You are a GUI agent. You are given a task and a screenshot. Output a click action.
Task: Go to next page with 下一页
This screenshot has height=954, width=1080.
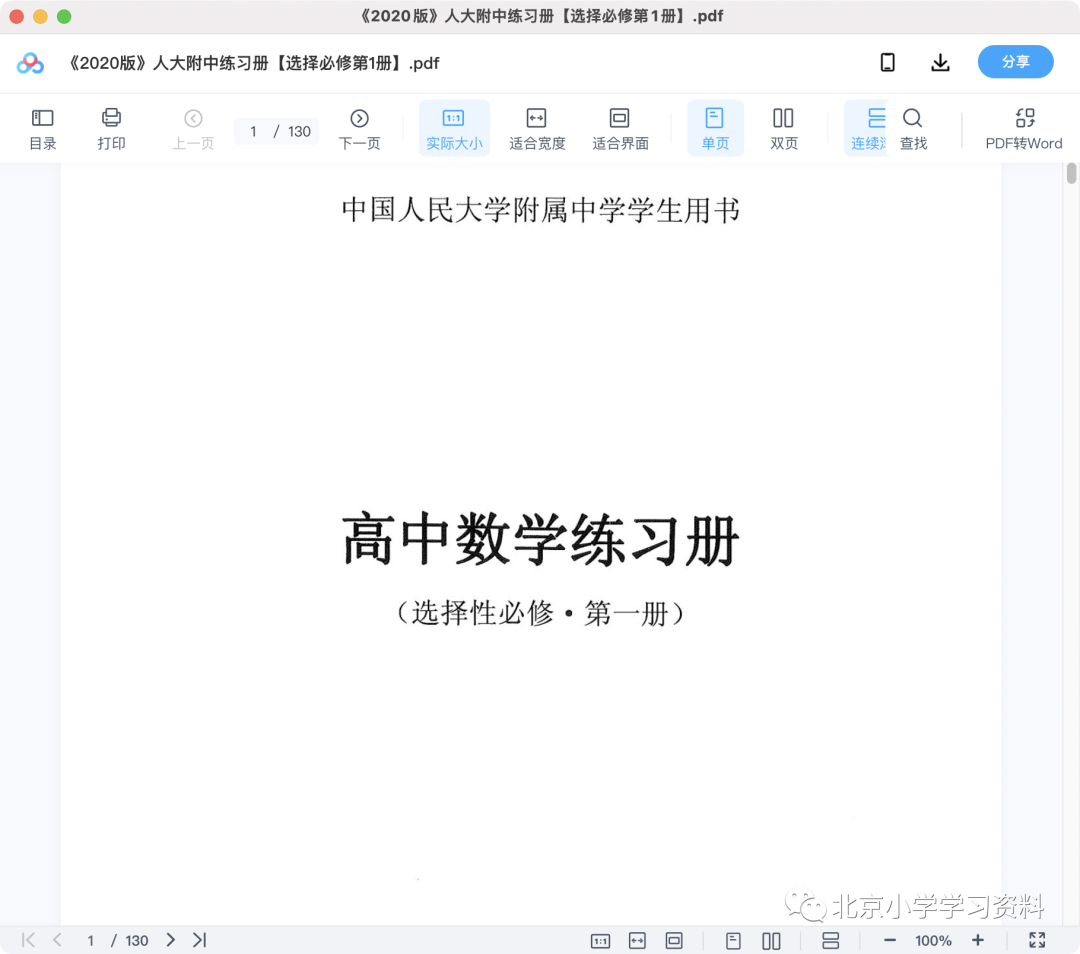360,129
